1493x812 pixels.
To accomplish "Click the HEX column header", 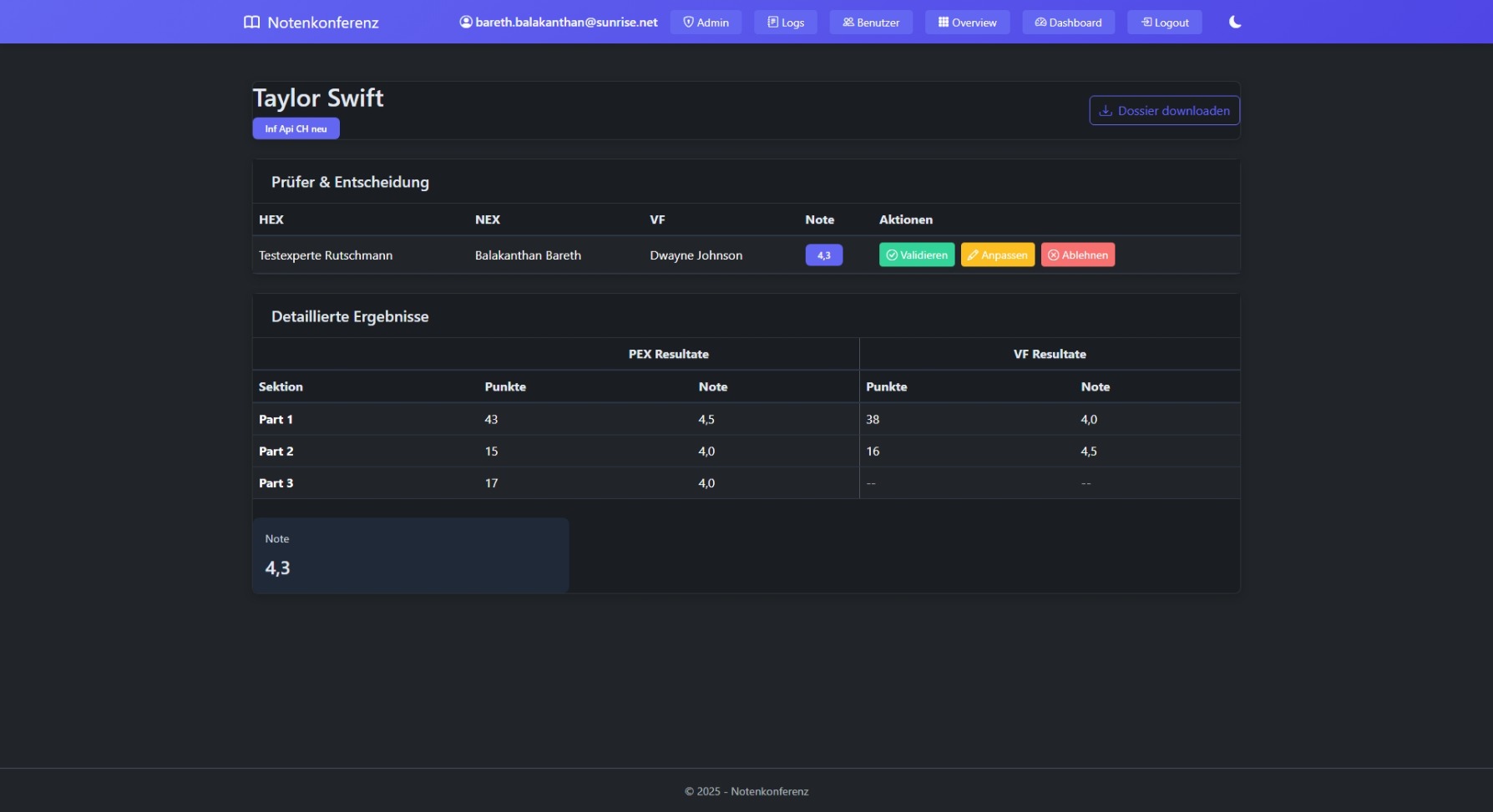I will 271,219.
